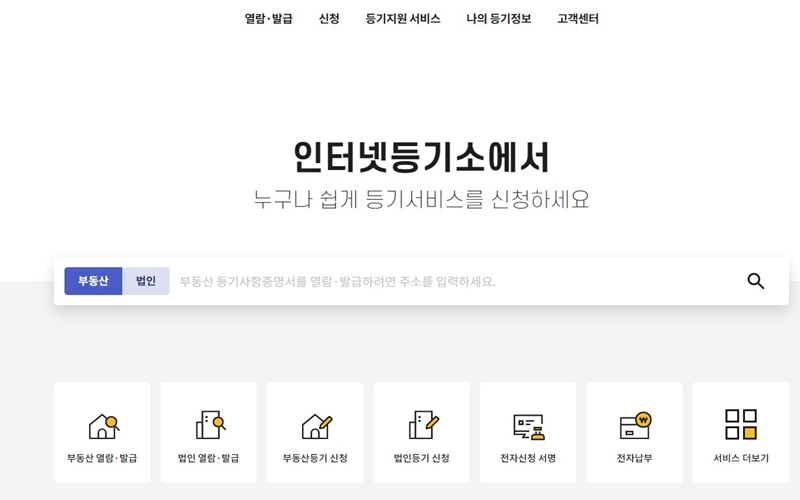Click the 서비스 더보기 grid icon
Image resolution: width=800 pixels, height=500 pixels.
741,424
